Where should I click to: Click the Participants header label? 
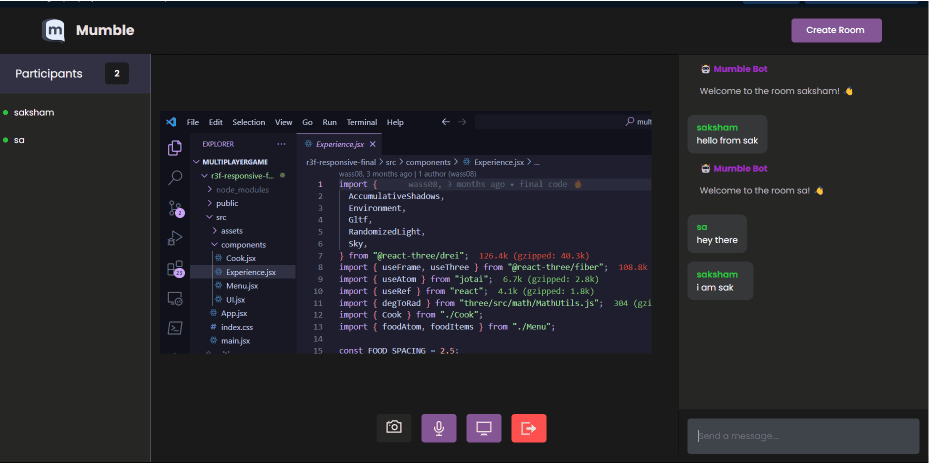pos(49,74)
